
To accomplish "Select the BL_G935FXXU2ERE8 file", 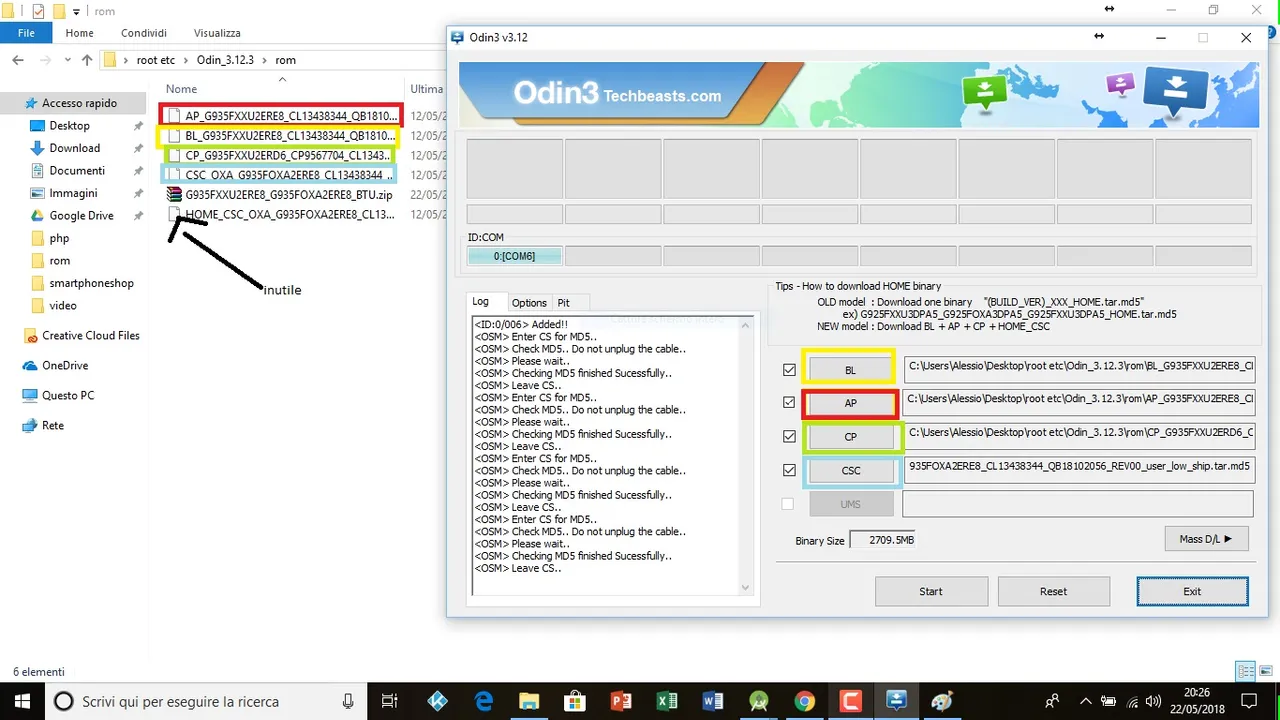I will [x=282, y=136].
